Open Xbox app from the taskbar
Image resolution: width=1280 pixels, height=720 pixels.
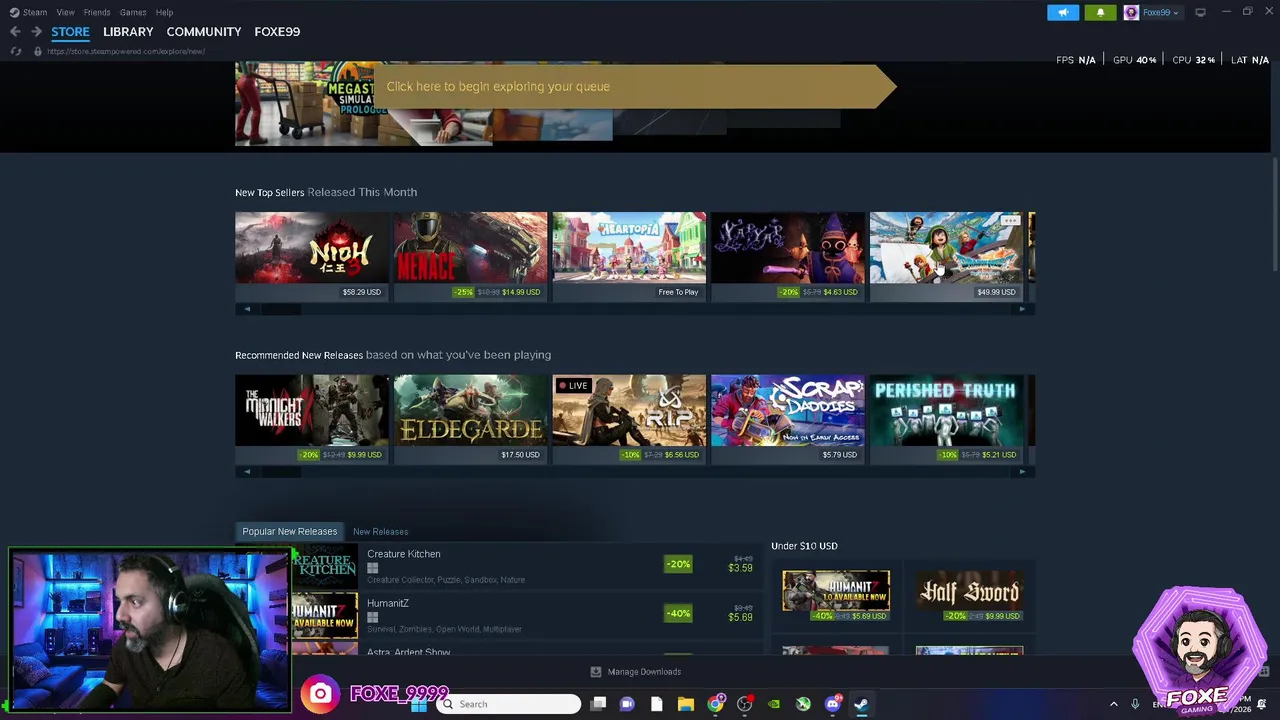[x=802, y=704]
